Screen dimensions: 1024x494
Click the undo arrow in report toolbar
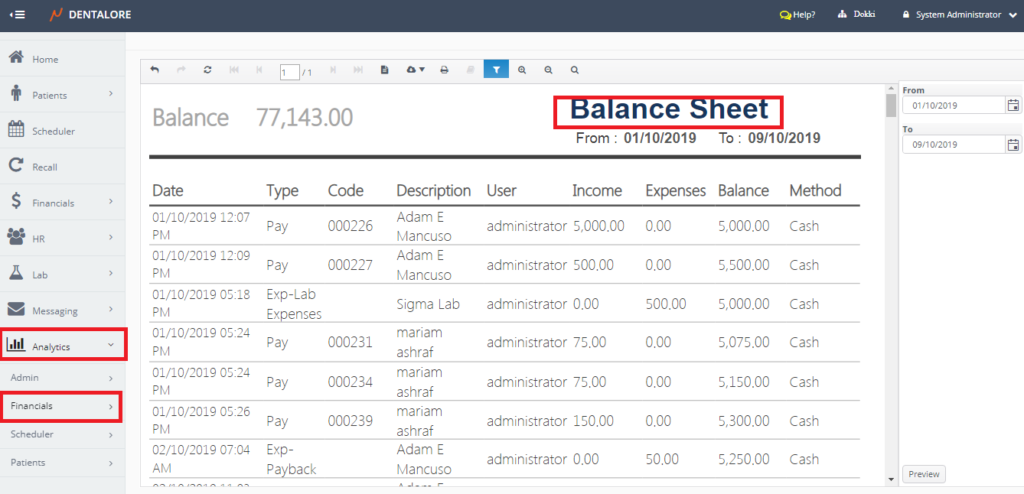click(155, 70)
